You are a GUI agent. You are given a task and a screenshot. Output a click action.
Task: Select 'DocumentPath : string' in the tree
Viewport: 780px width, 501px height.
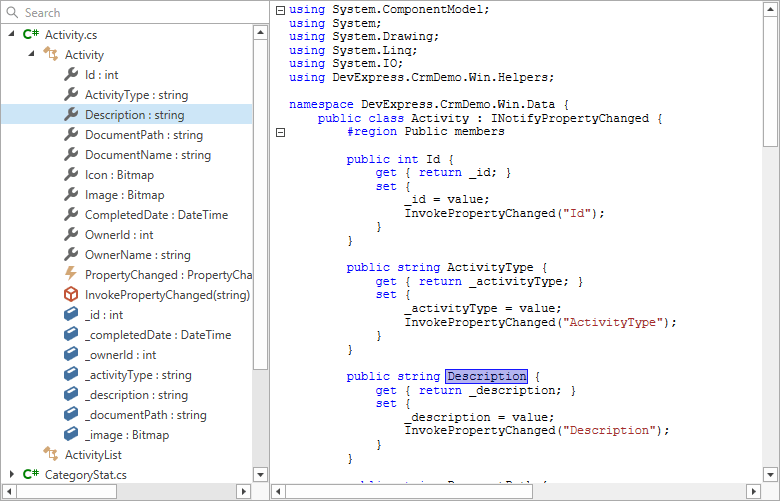tap(144, 135)
